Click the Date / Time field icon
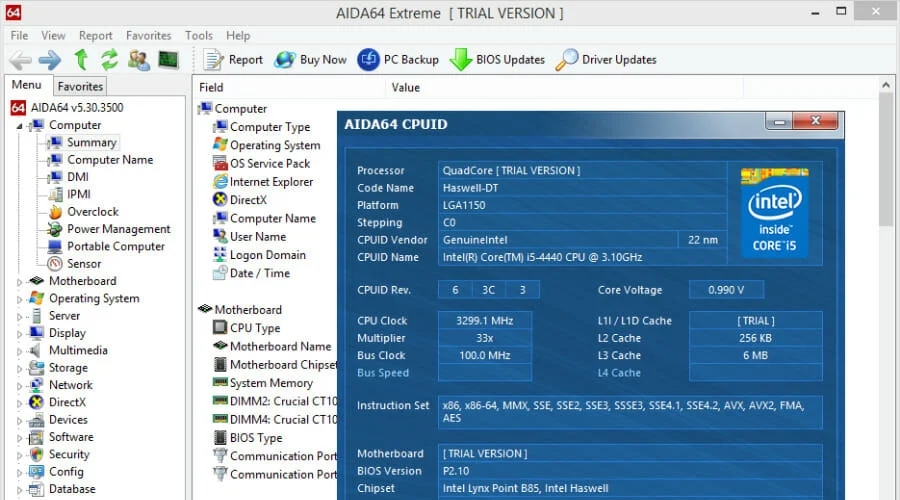The image size is (900, 500). (x=220, y=273)
